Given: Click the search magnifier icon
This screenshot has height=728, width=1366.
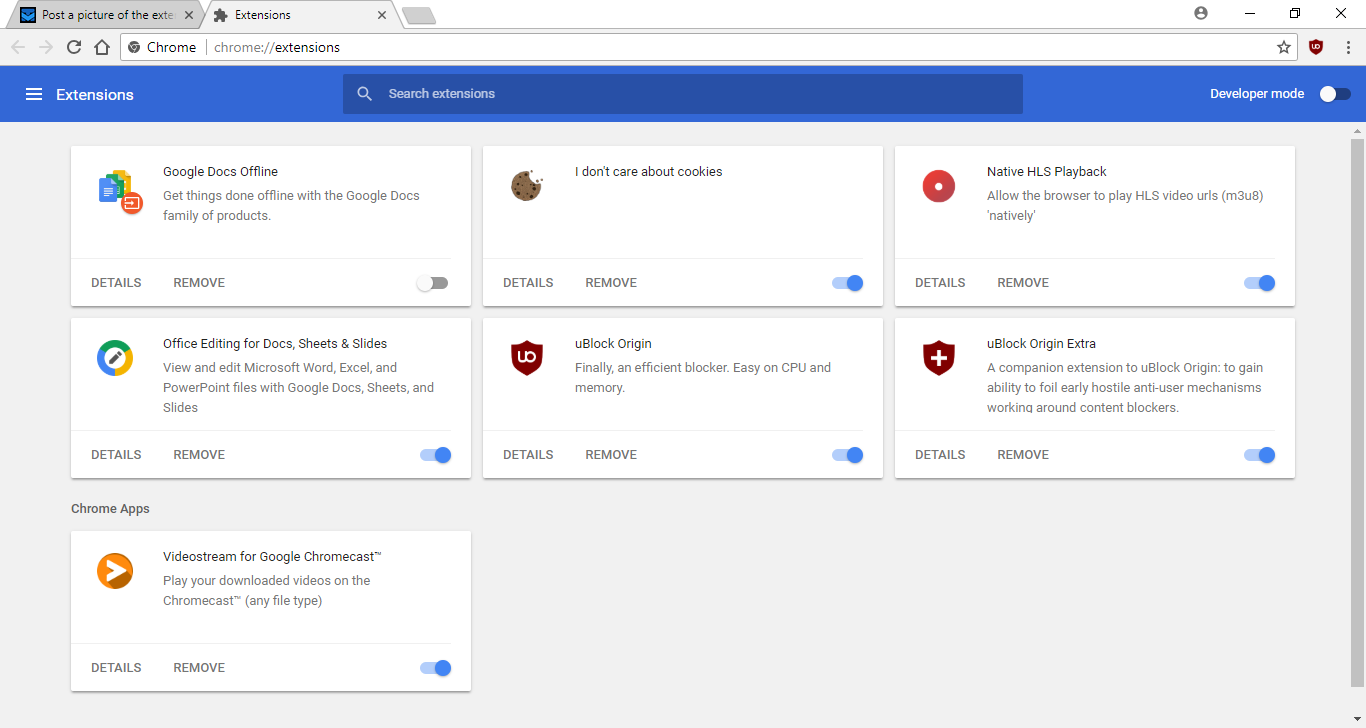Looking at the screenshot, I should [x=366, y=94].
